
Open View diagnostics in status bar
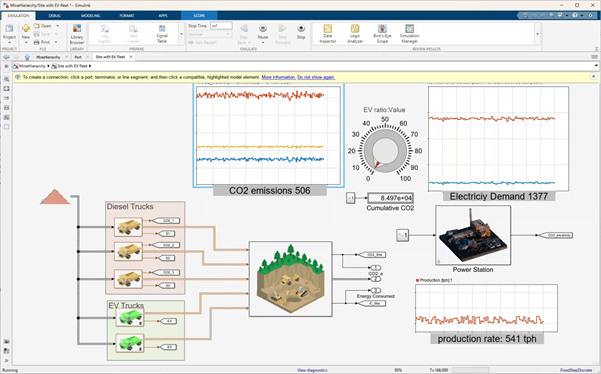pyautogui.click(x=312, y=370)
